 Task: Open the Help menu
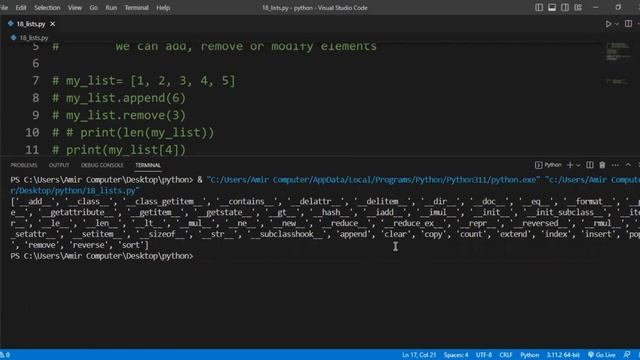coord(163,8)
